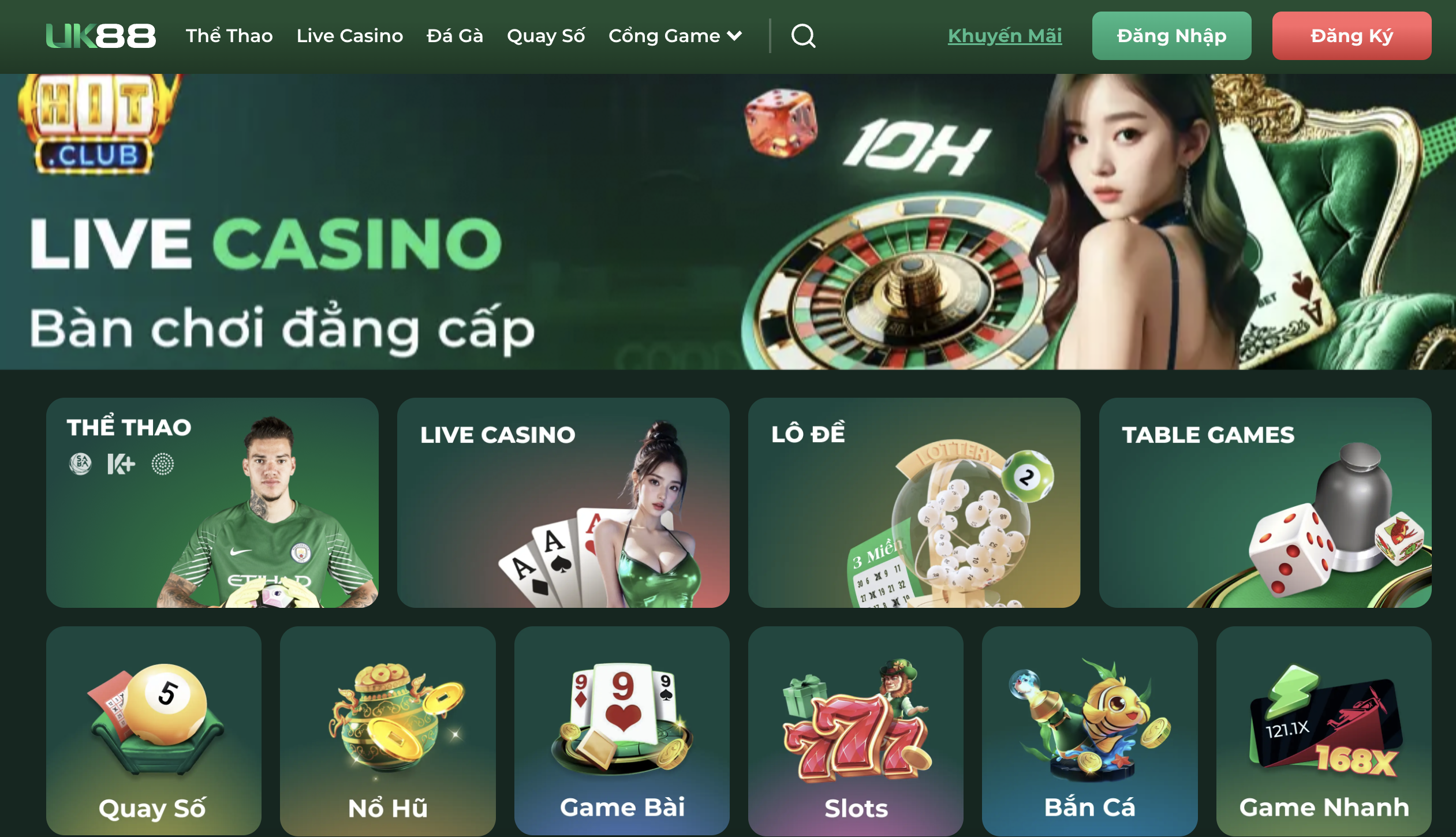Screen dimensions: 1456x837
Task: Click the SABA sports provider icon
Action: [80, 464]
